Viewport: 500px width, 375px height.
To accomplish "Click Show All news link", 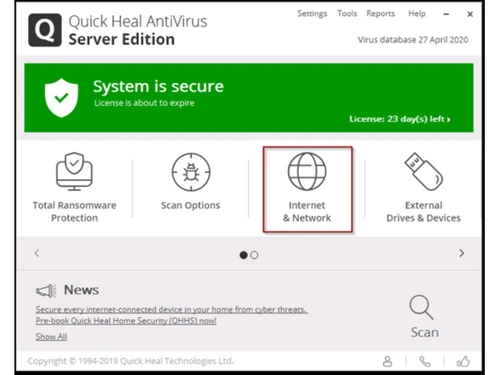I will tap(51, 337).
